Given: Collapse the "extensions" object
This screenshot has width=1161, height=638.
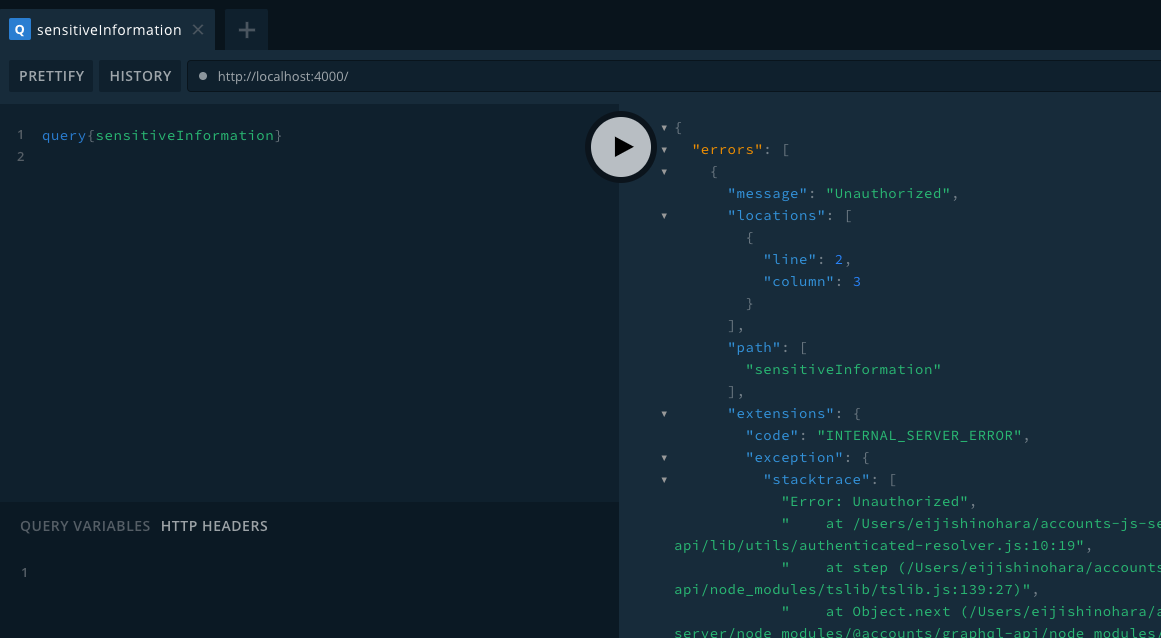Looking at the screenshot, I should click(x=664, y=414).
